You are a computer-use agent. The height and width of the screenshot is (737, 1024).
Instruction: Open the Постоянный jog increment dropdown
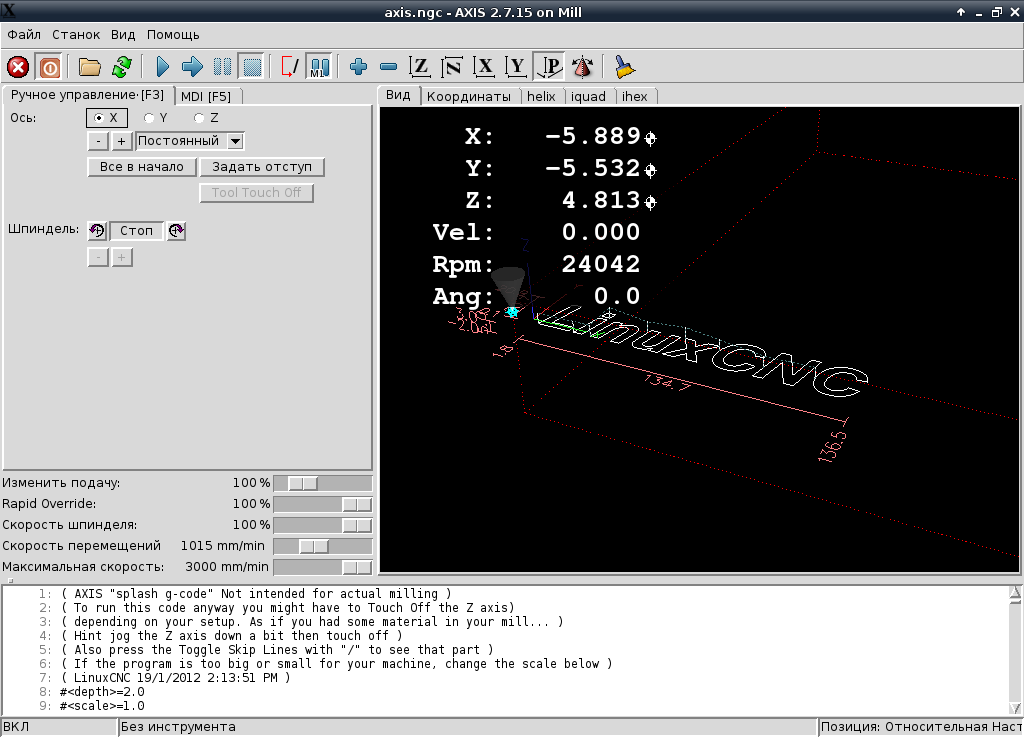pyautogui.click(x=235, y=142)
